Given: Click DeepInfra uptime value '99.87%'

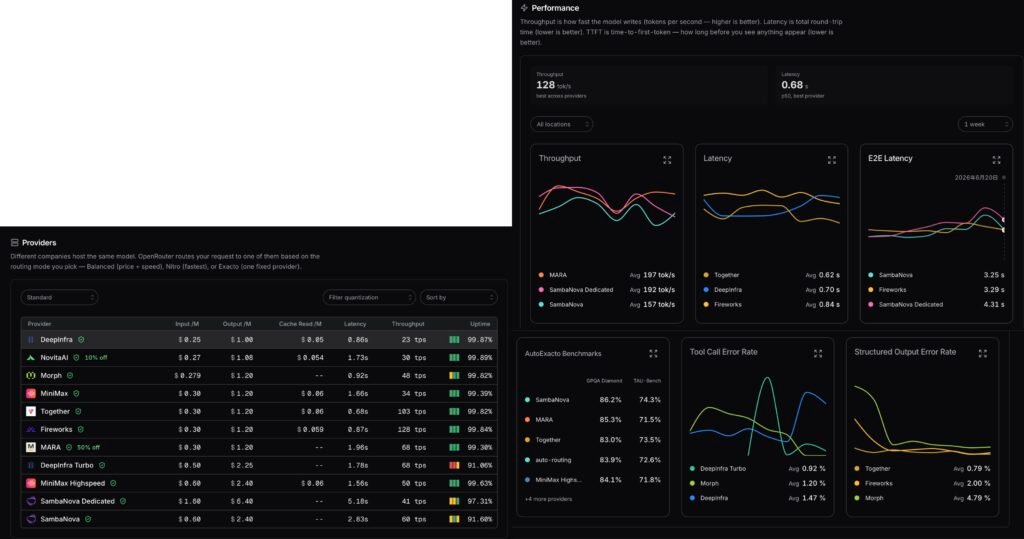Looking at the screenshot, I should 480,340.
